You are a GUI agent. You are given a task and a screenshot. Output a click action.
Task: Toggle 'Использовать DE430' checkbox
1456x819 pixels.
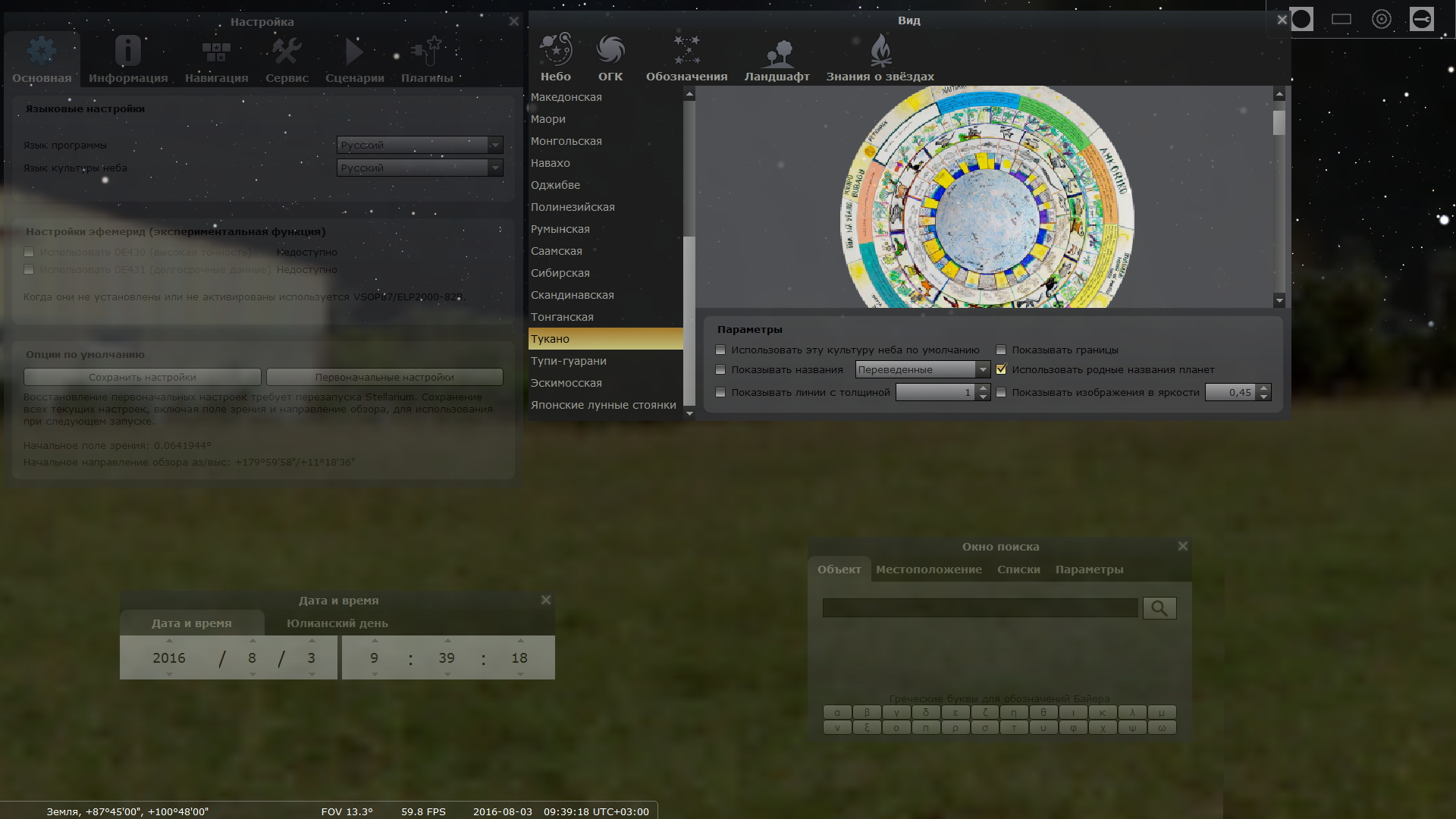click(x=29, y=252)
